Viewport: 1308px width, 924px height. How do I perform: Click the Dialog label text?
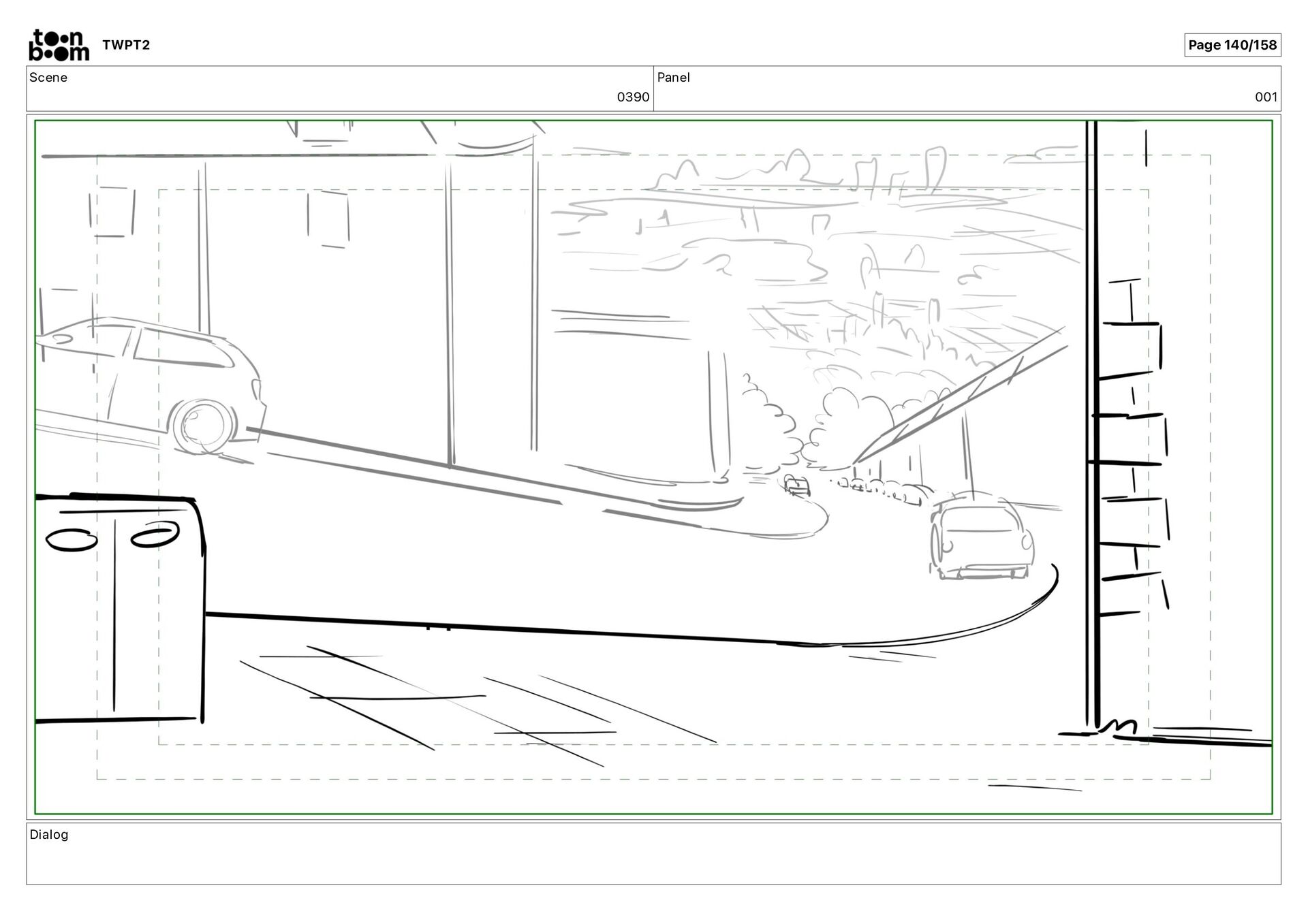click(49, 835)
